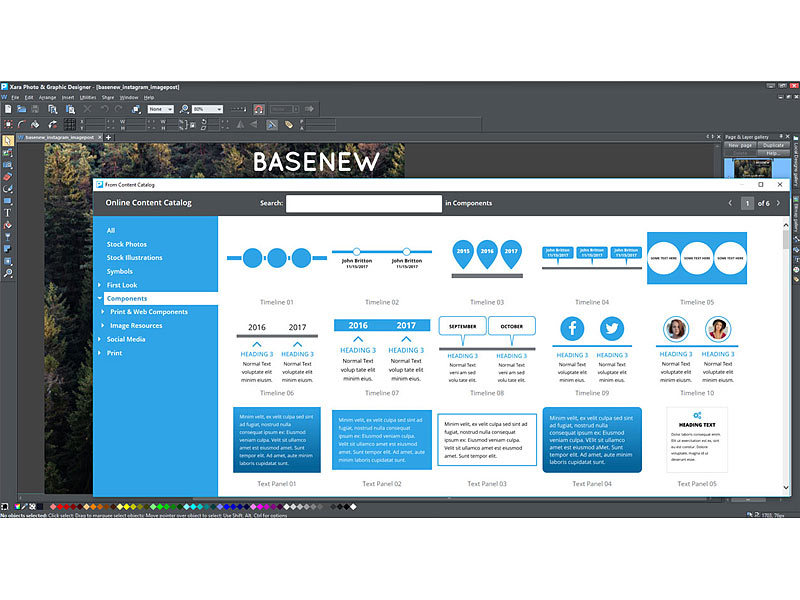Add a new document tab
Screen dimensions: 800x600
[108, 137]
